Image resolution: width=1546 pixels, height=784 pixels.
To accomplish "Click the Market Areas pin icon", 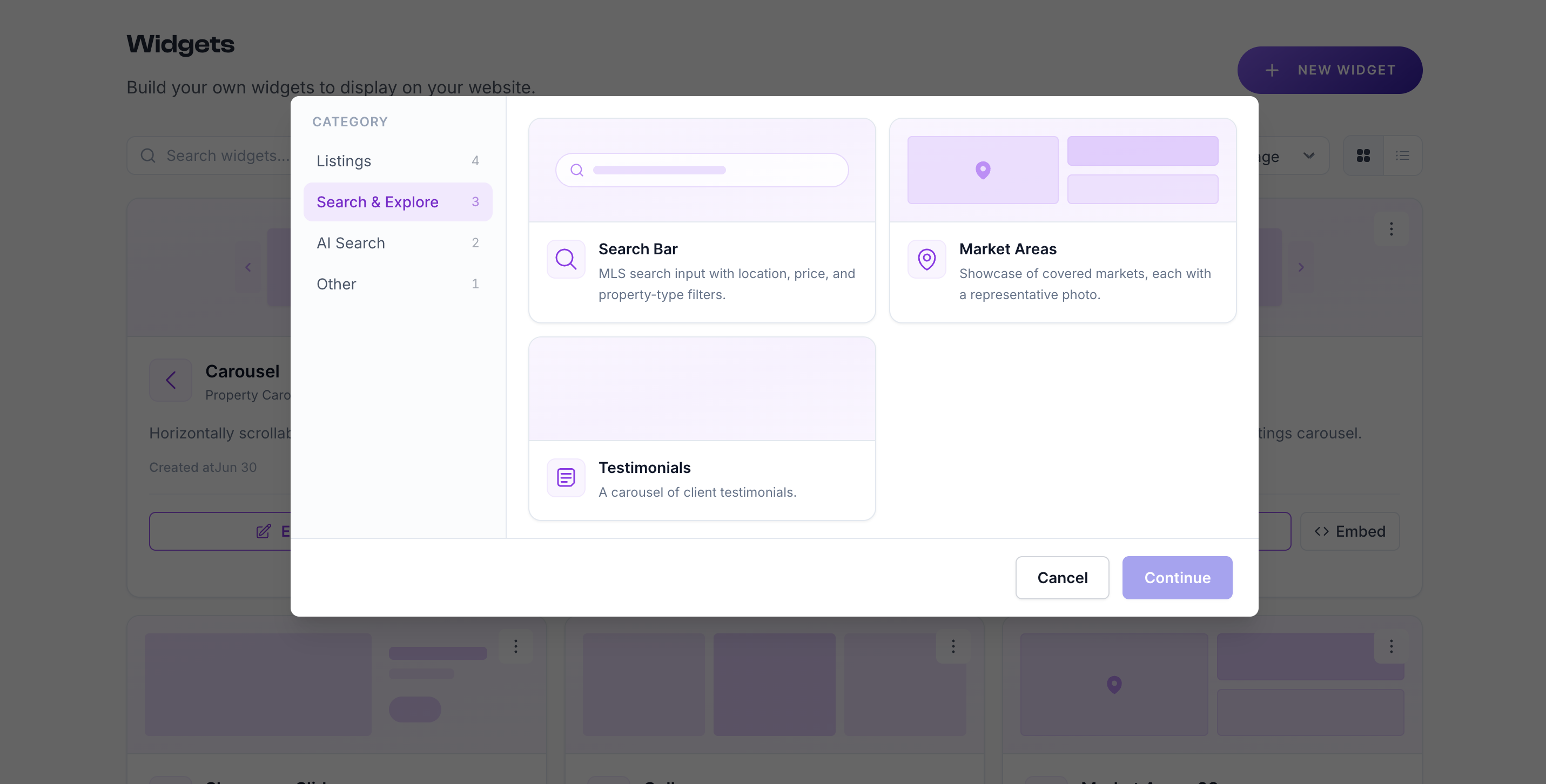I will [x=926, y=259].
